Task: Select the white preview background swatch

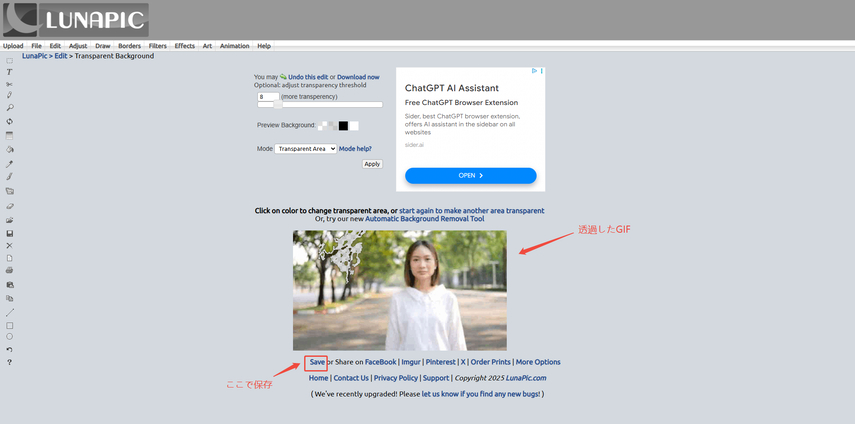Action: pos(354,126)
